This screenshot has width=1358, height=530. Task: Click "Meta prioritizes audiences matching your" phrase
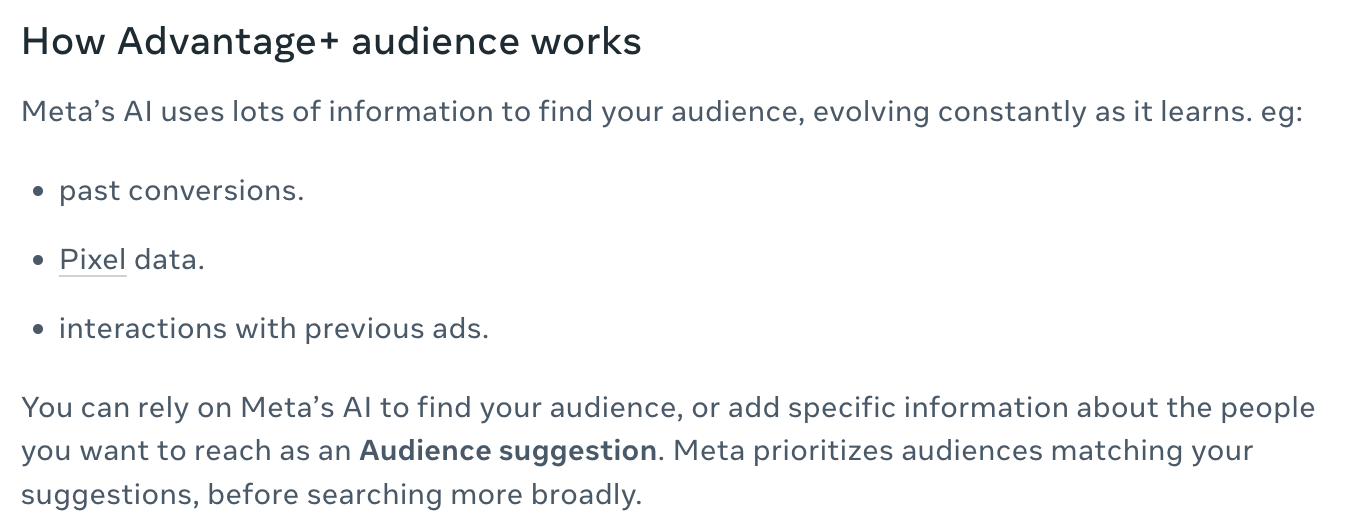click(x=964, y=451)
